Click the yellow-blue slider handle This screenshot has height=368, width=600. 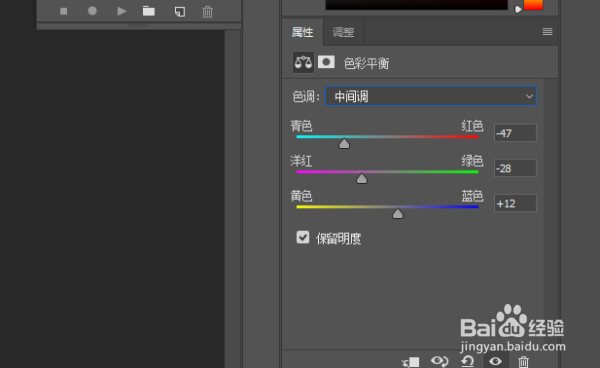tap(398, 213)
